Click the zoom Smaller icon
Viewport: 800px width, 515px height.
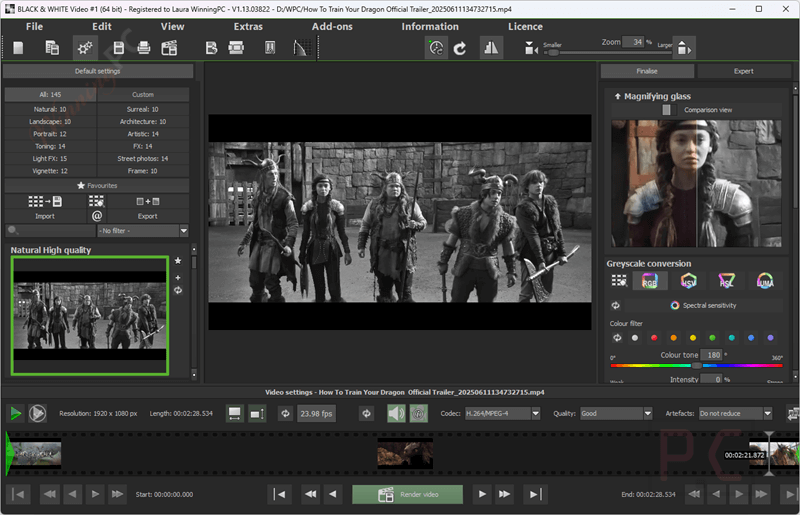pos(531,48)
